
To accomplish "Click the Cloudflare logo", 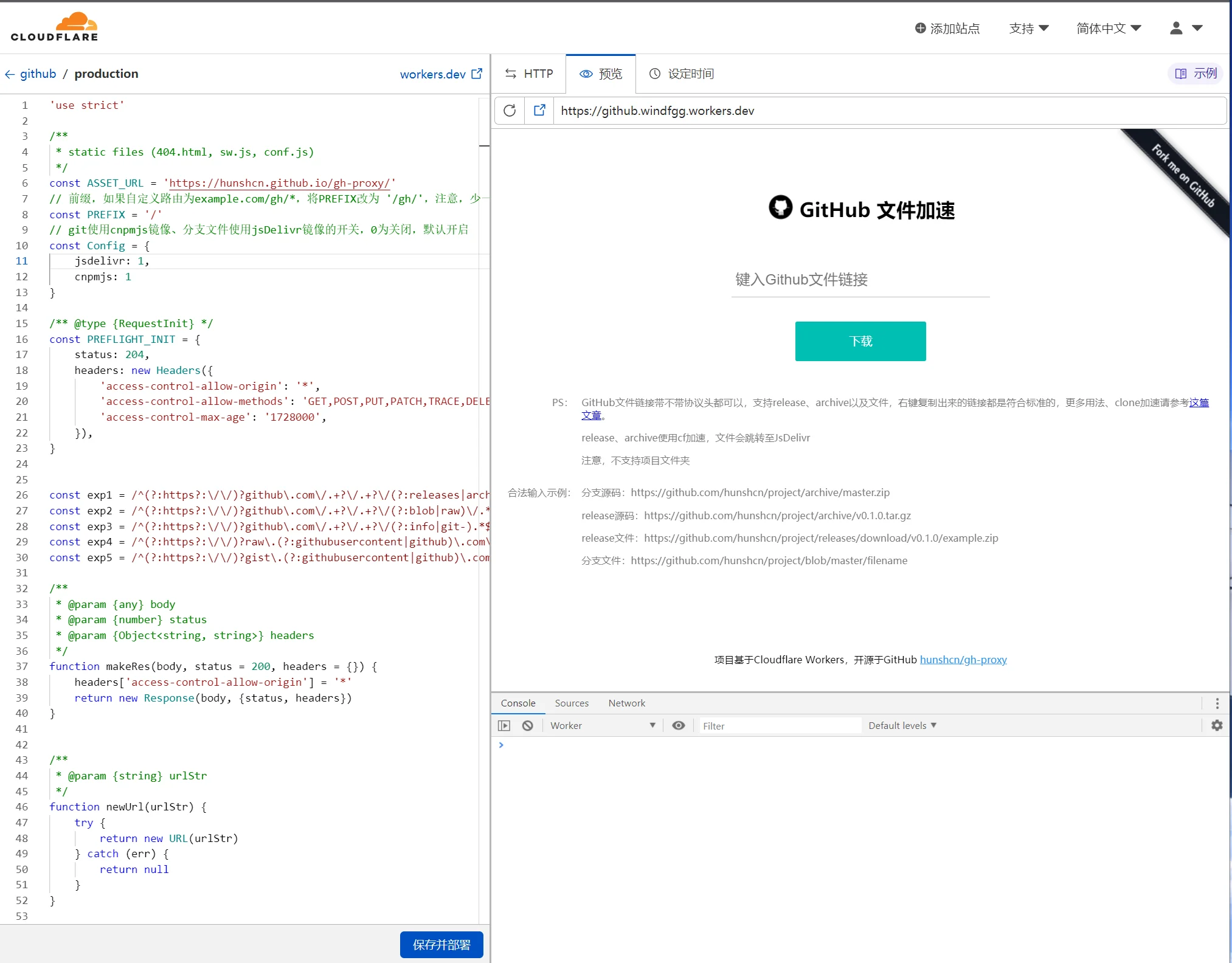I will (x=54, y=27).
